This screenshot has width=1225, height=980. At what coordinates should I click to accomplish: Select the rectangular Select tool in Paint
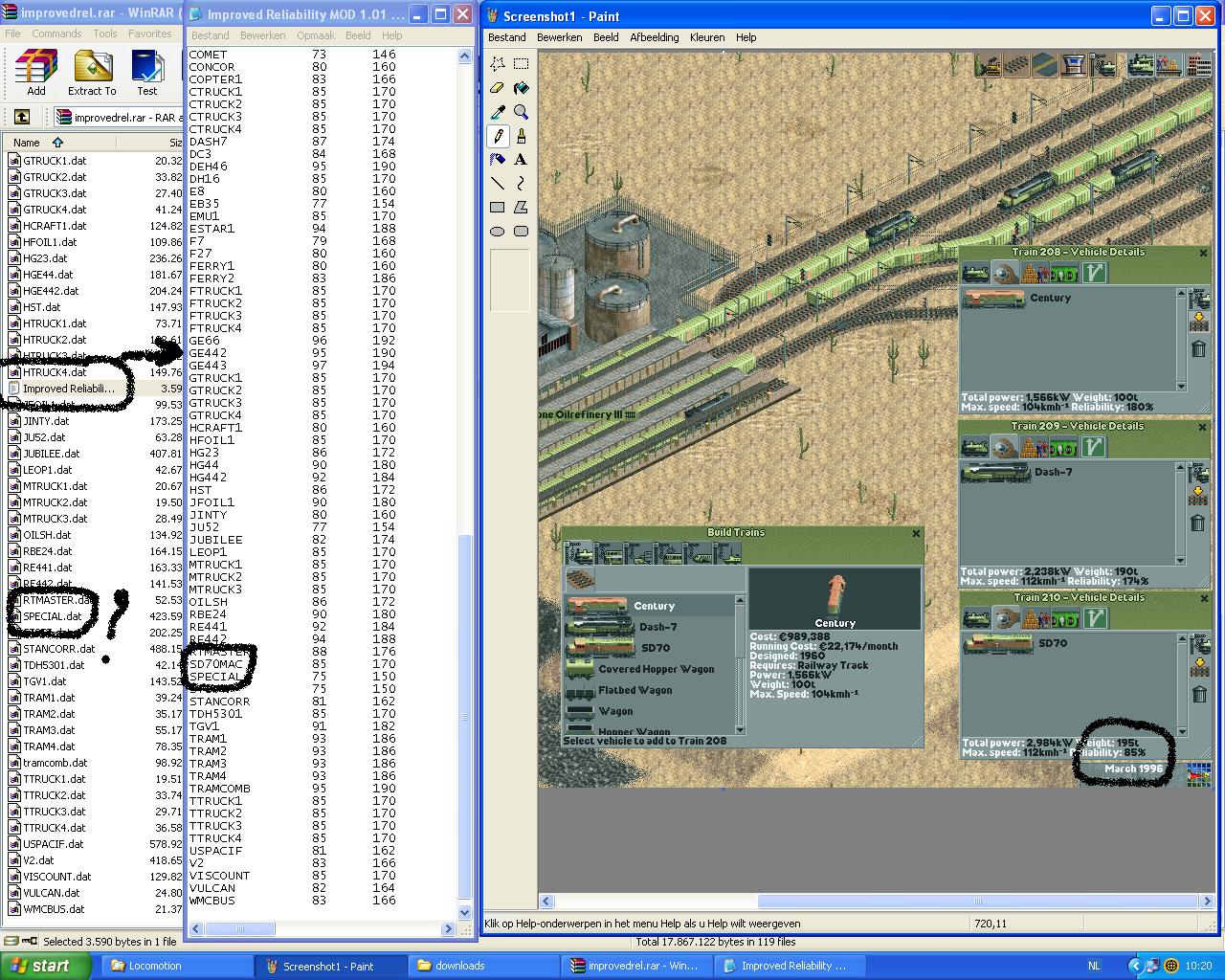521,64
